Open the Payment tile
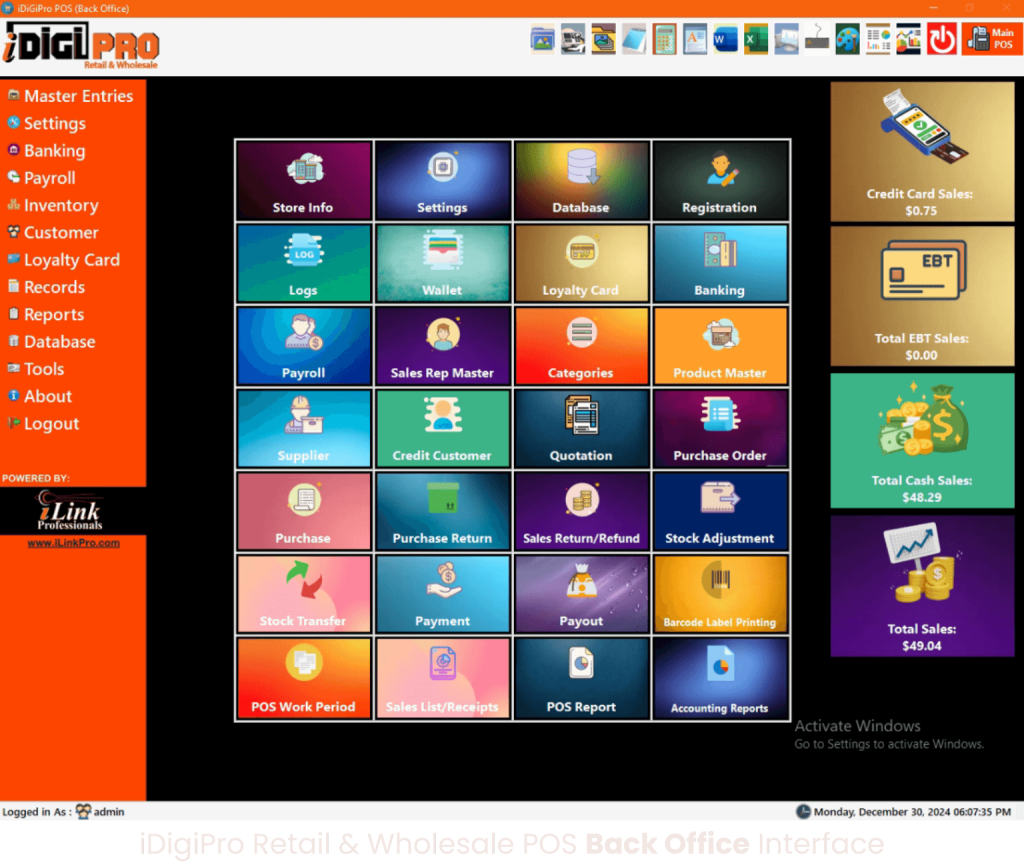The height and width of the screenshot is (867, 1024). (x=442, y=595)
